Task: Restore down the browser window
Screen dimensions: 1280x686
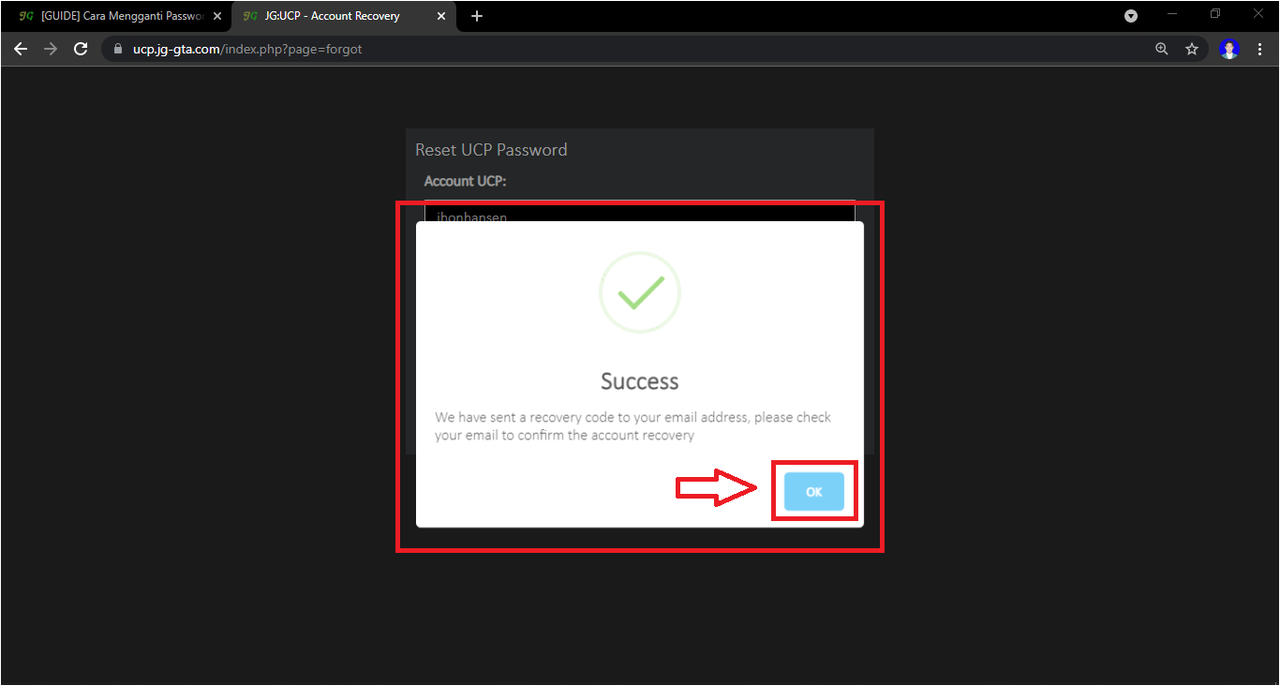Action: coord(1215,14)
